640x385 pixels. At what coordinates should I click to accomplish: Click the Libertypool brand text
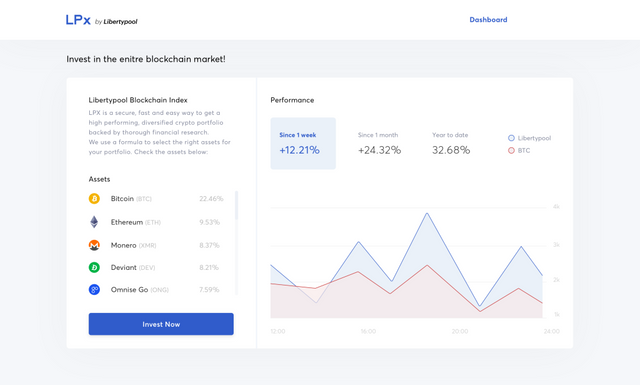(x=120, y=22)
